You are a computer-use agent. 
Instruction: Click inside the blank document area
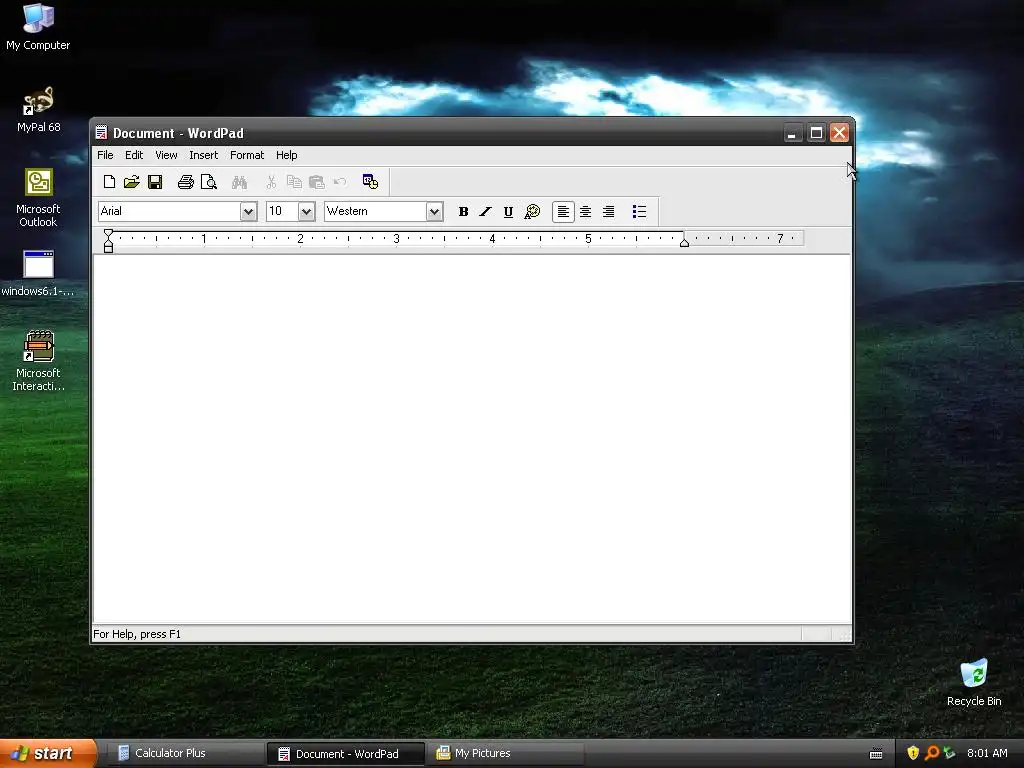click(x=472, y=439)
